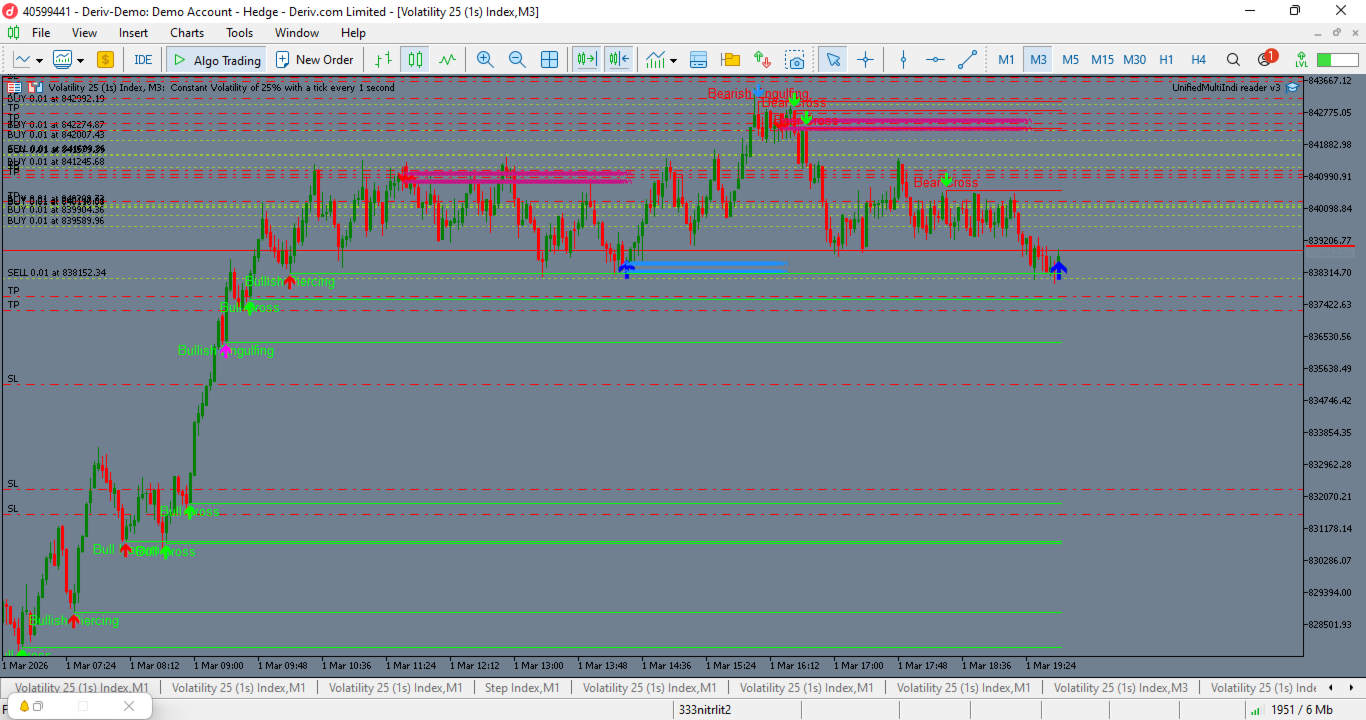
Task: Switch chart to line chart style
Action: (x=447, y=60)
